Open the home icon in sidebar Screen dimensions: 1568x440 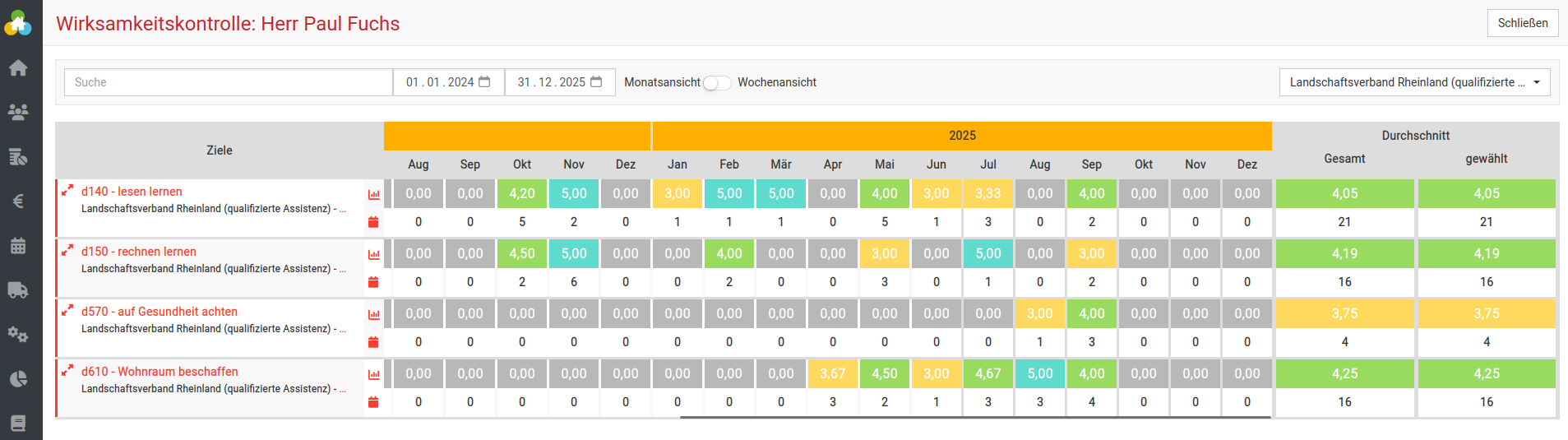click(18, 68)
